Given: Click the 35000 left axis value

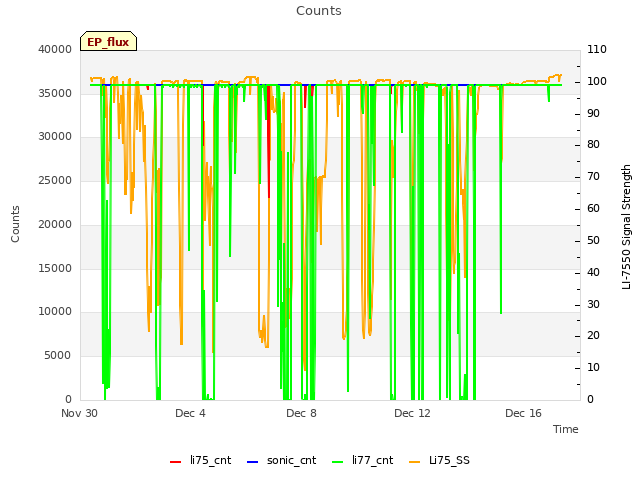Looking at the screenshot, I should point(55,93).
